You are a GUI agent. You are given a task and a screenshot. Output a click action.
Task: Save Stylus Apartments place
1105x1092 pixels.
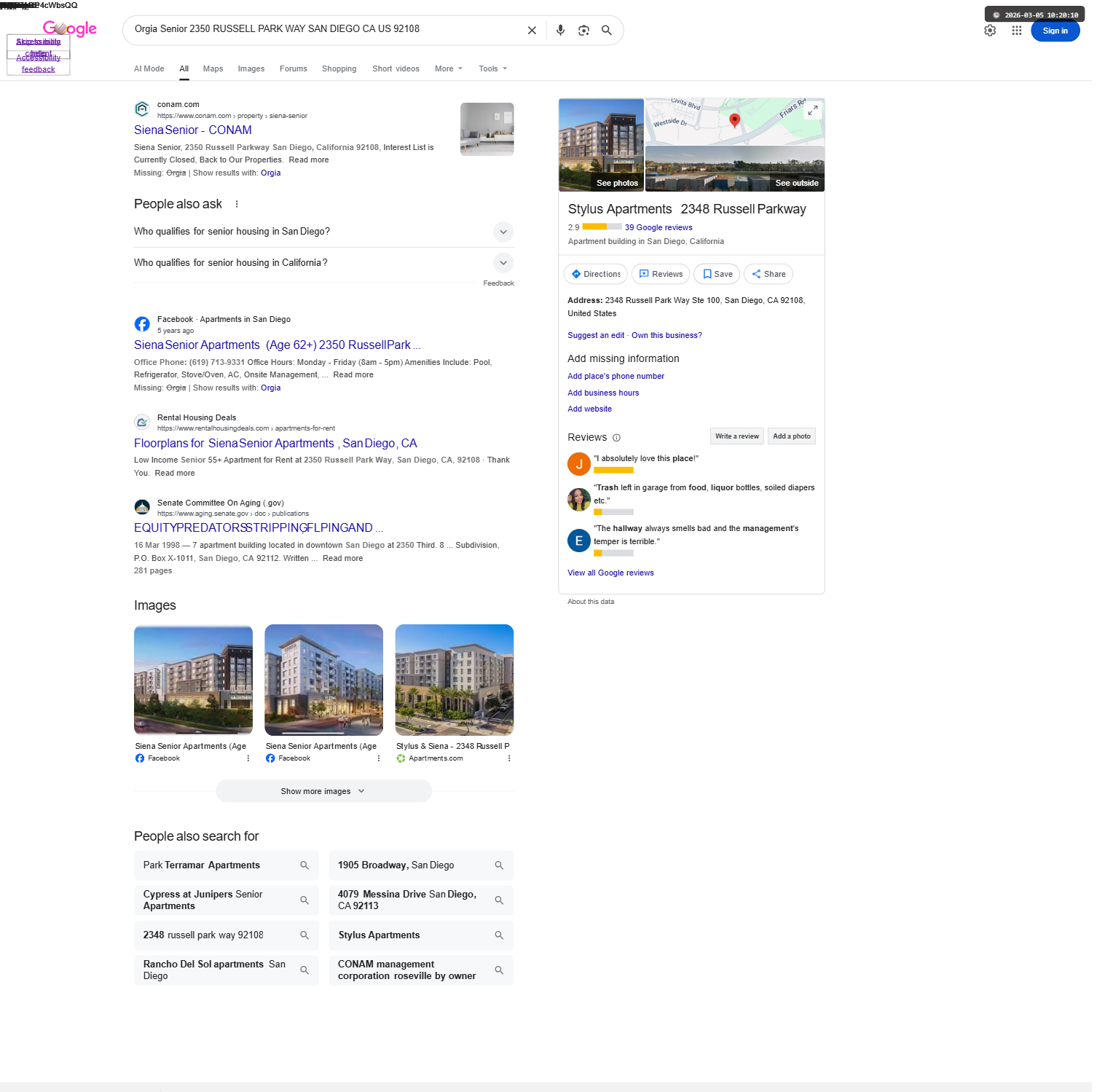pyautogui.click(x=717, y=274)
